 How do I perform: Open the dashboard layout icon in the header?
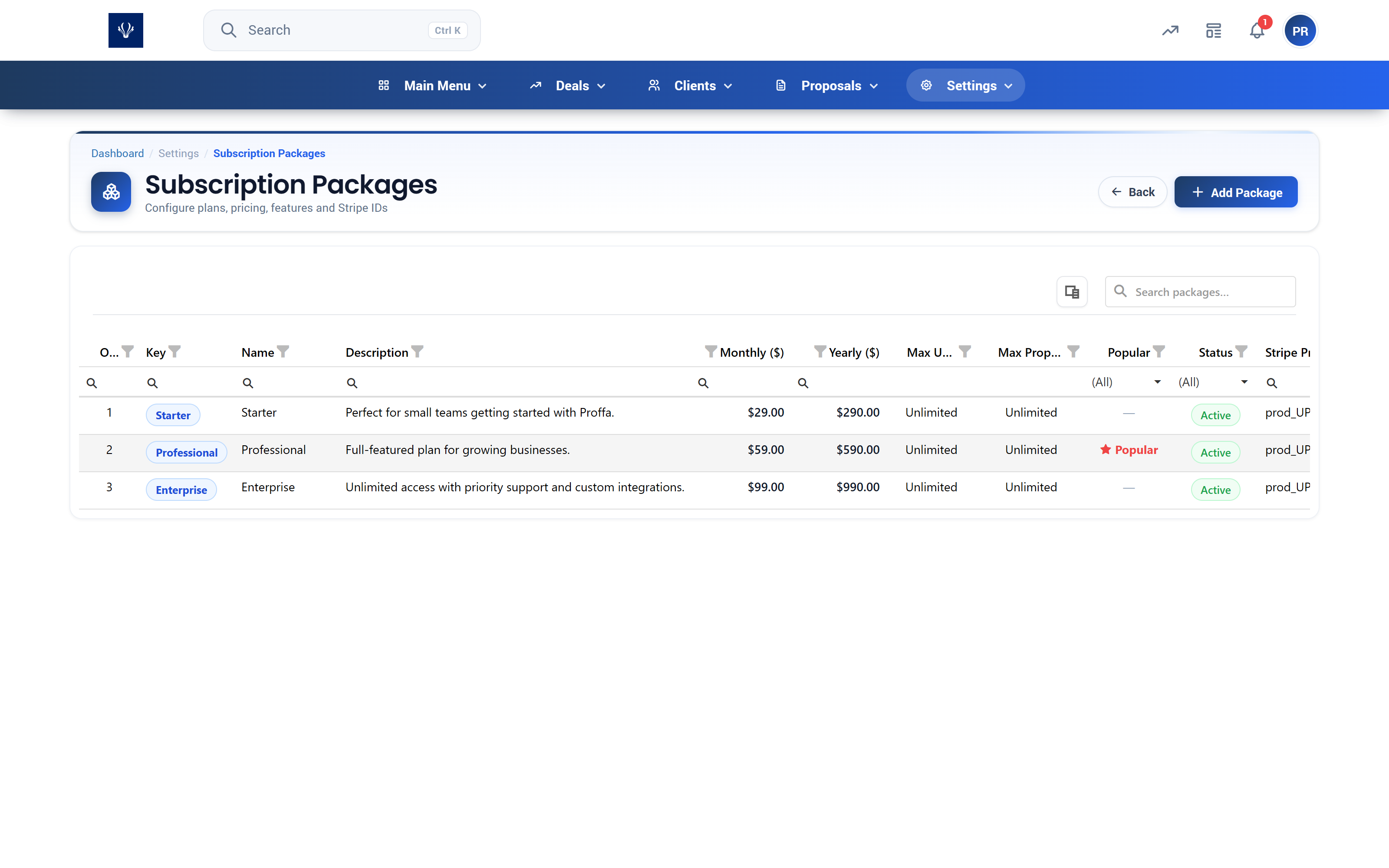[1213, 30]
